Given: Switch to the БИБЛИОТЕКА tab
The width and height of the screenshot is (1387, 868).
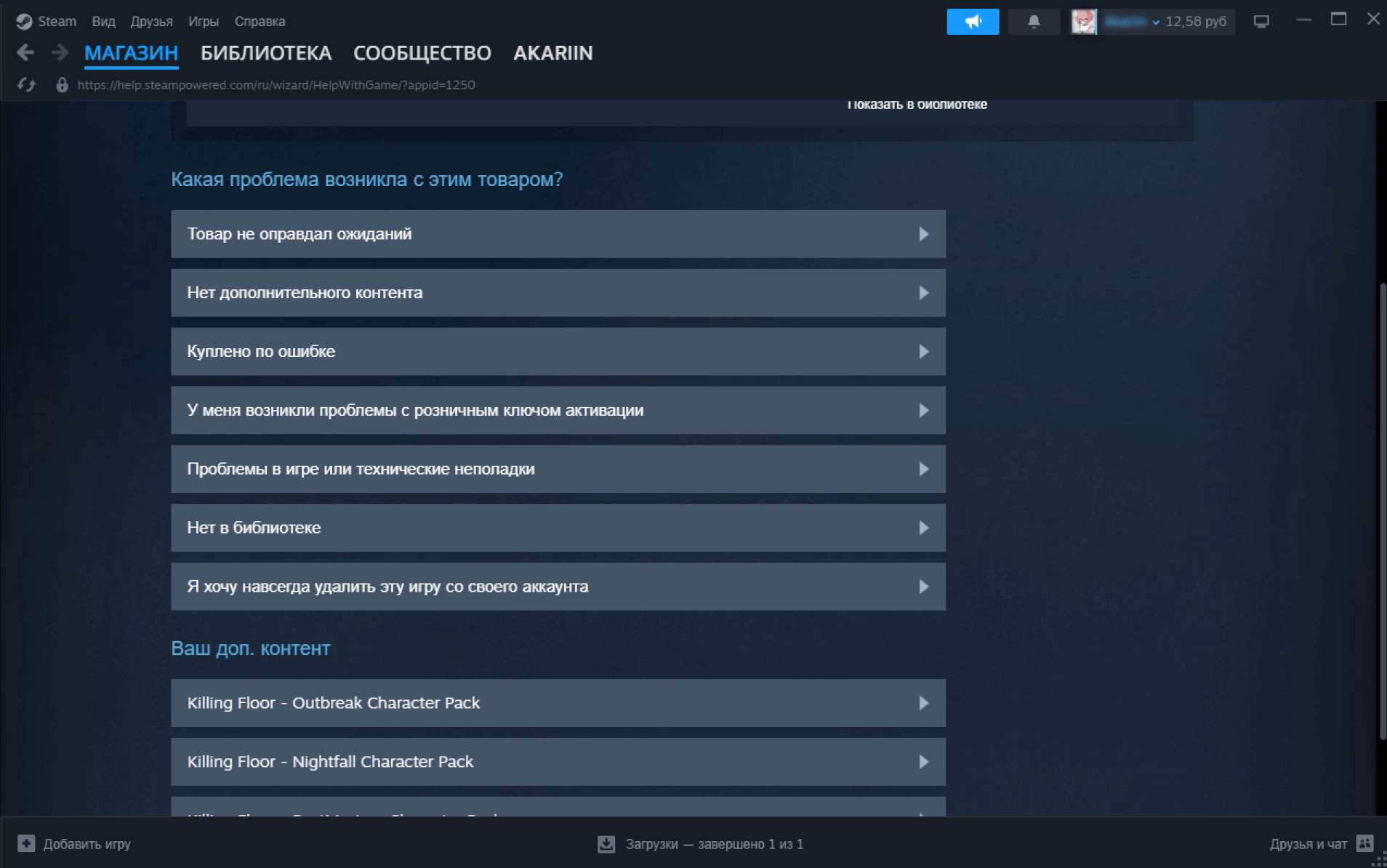Looking at the screenshot, I should coord(265,53).
